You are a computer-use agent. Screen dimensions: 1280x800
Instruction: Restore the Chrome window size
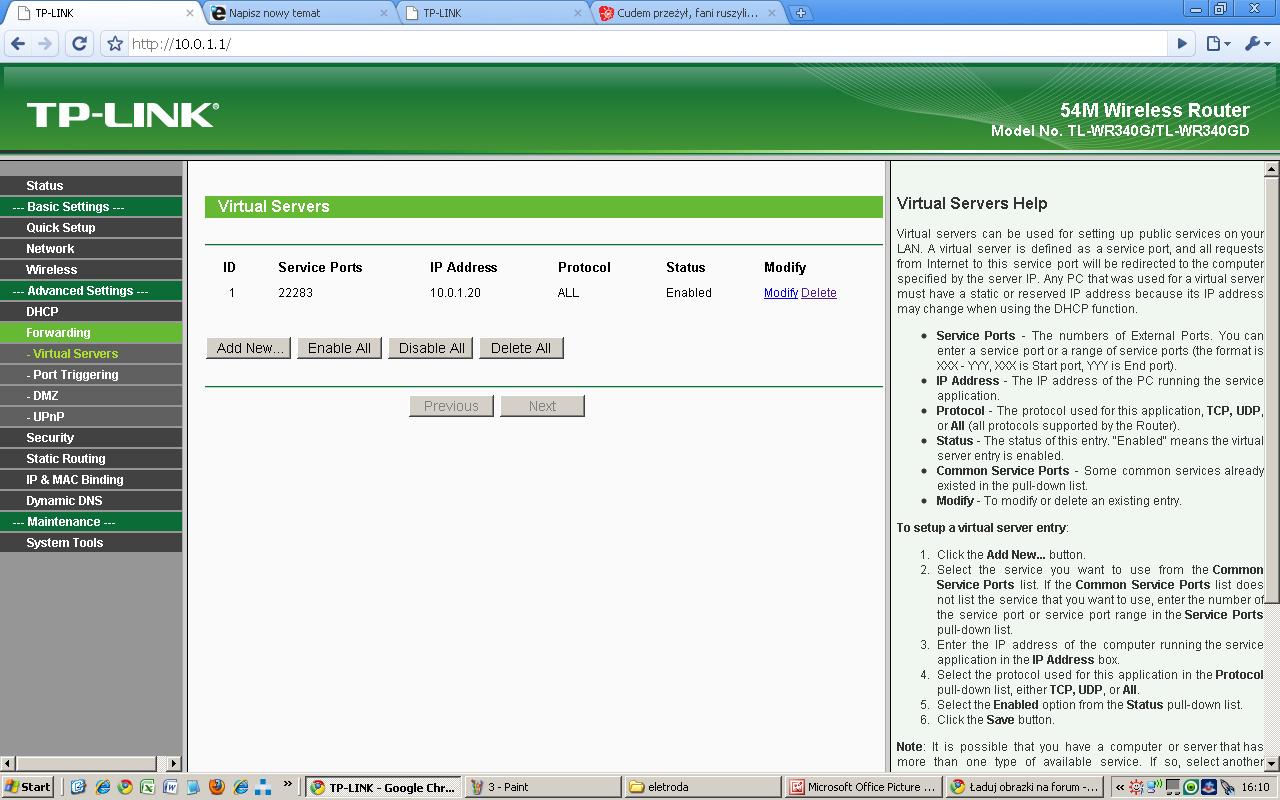[1219, 9]
